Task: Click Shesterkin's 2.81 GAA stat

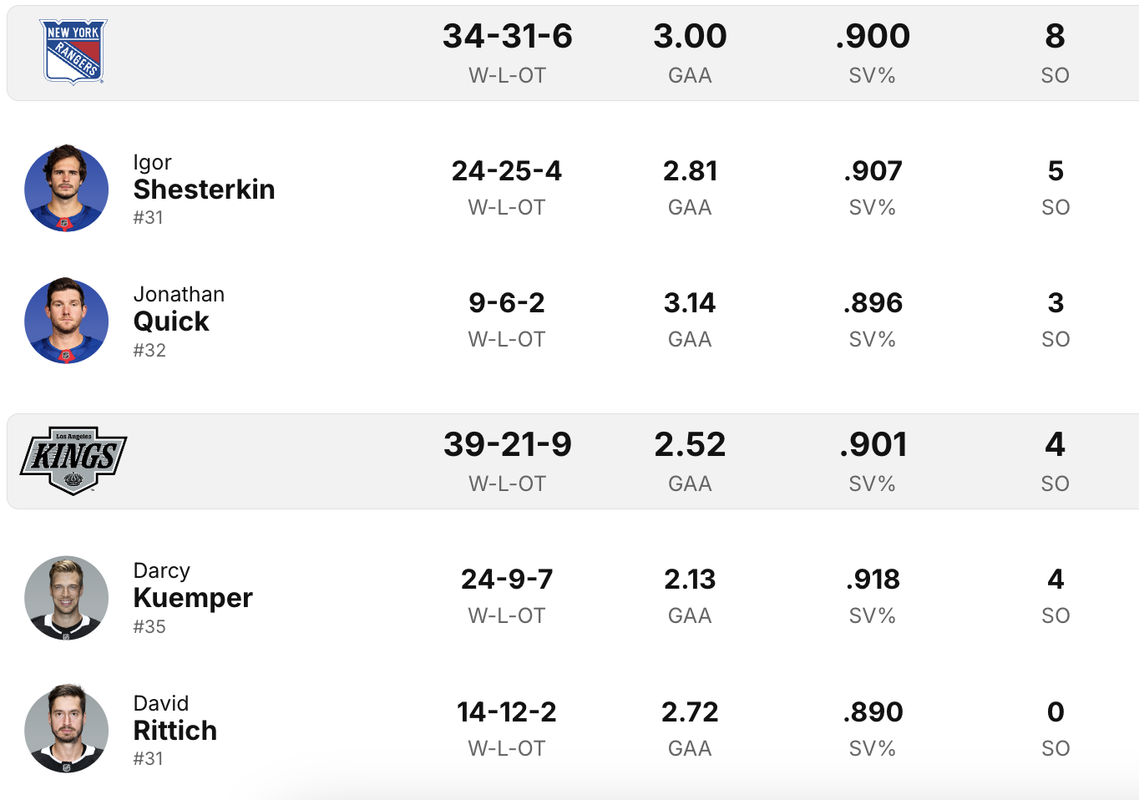Action: pos(690,171)
